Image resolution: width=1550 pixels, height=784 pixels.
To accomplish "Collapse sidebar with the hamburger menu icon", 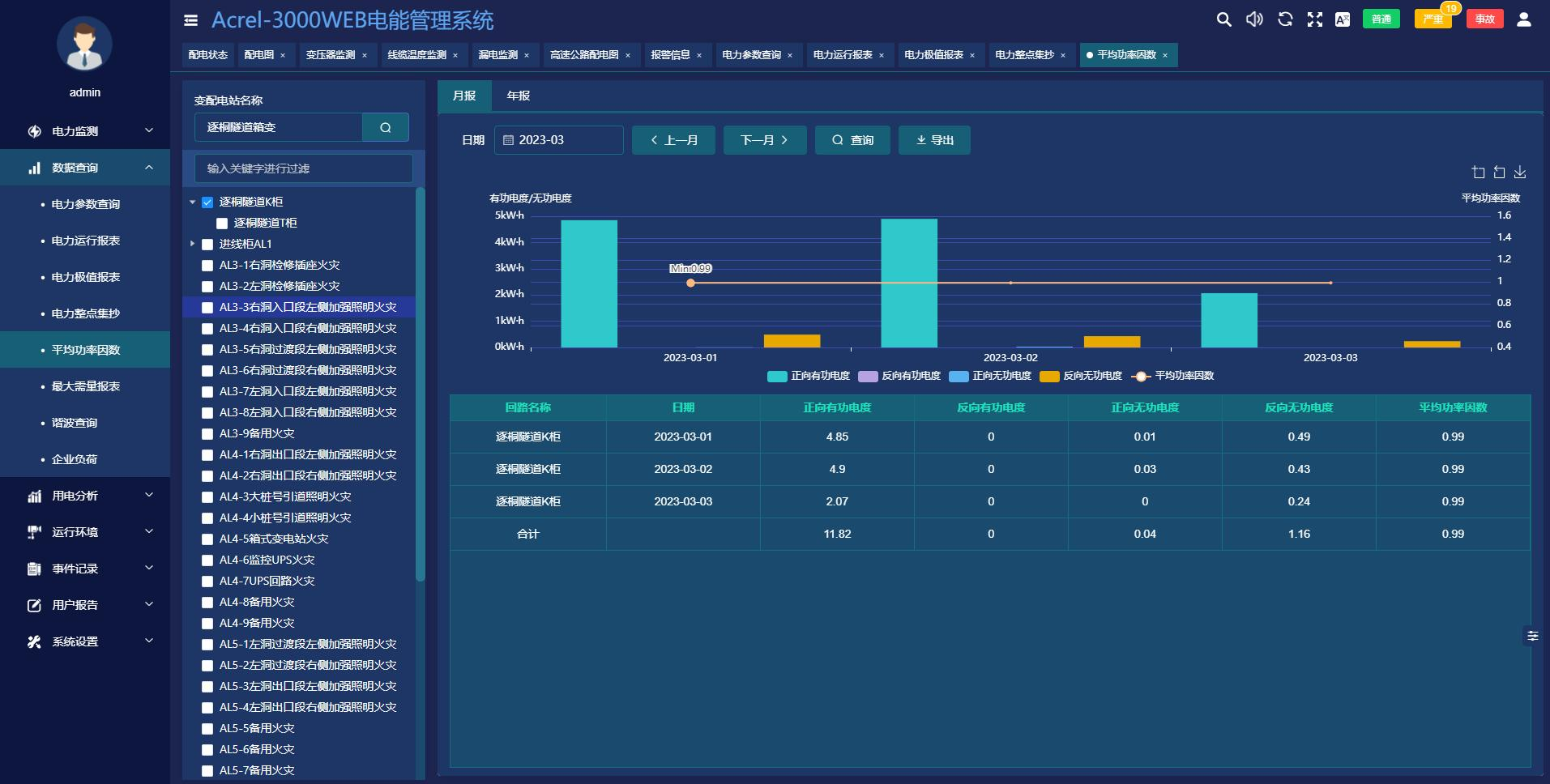I will coord(191,20).
